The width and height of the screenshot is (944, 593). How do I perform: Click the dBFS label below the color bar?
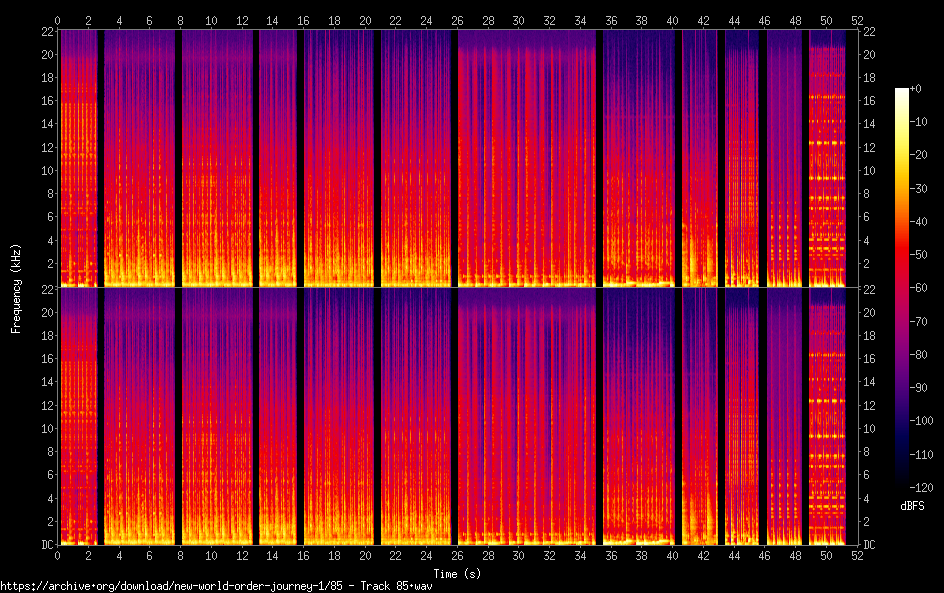(911, 506)
